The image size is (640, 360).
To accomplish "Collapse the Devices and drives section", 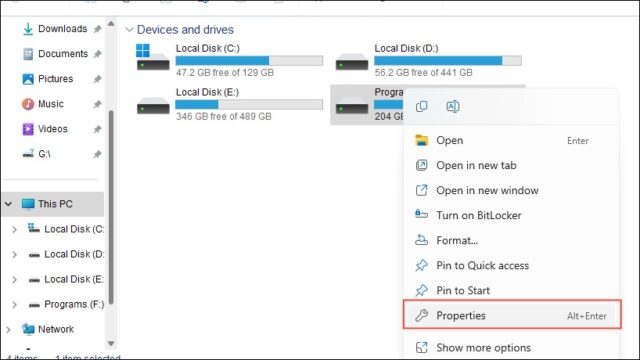I will 129,29.
